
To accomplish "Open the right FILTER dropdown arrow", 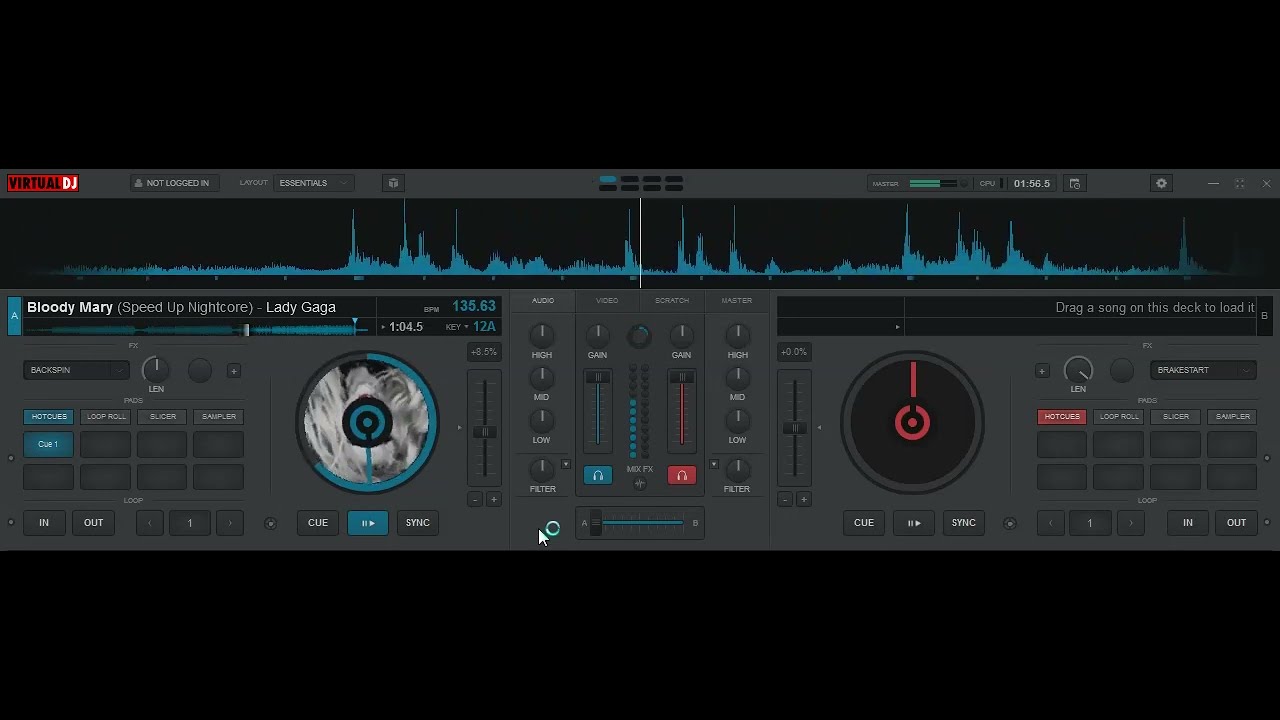I will 714,465.
